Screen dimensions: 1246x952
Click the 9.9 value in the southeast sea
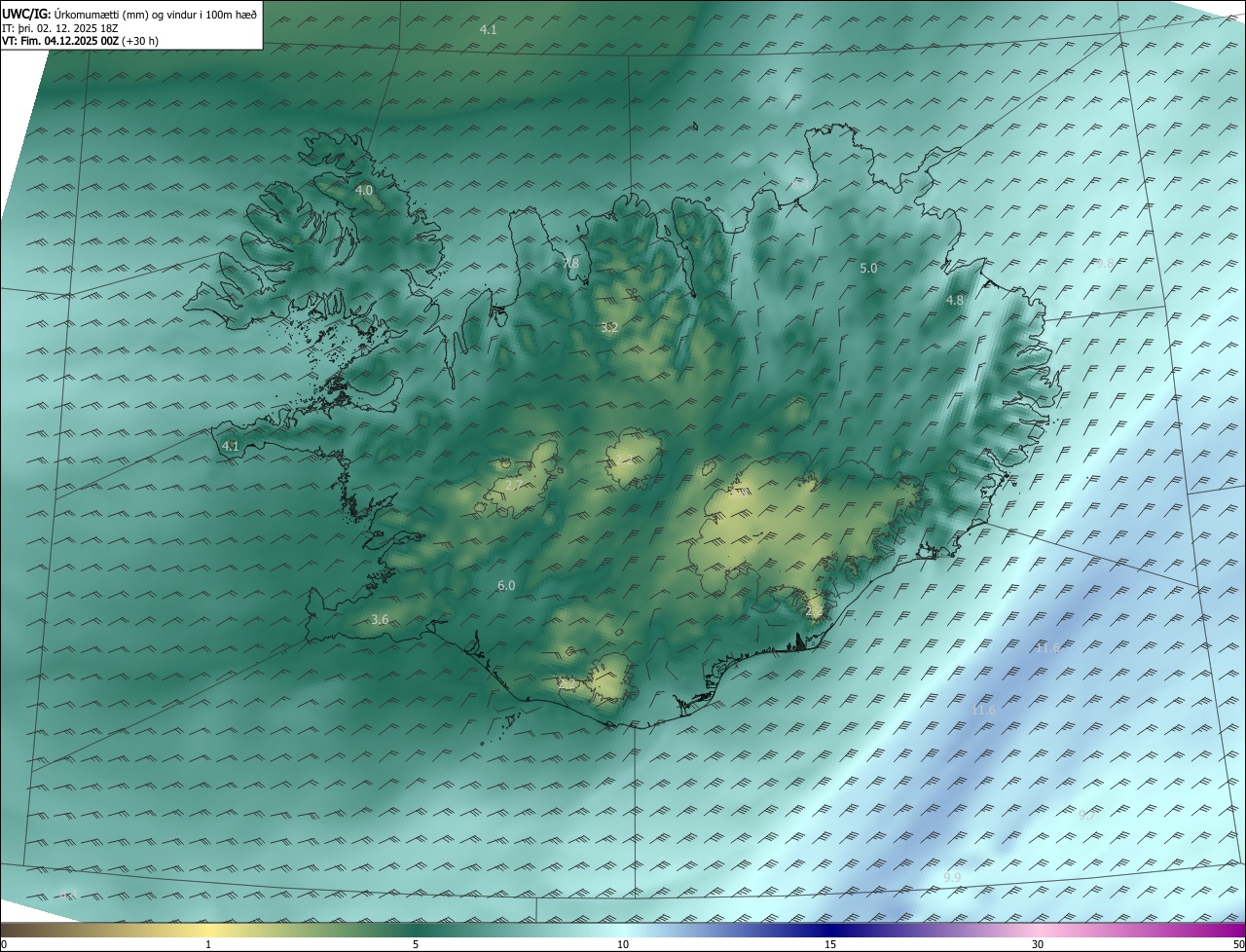tap(952, 877)
